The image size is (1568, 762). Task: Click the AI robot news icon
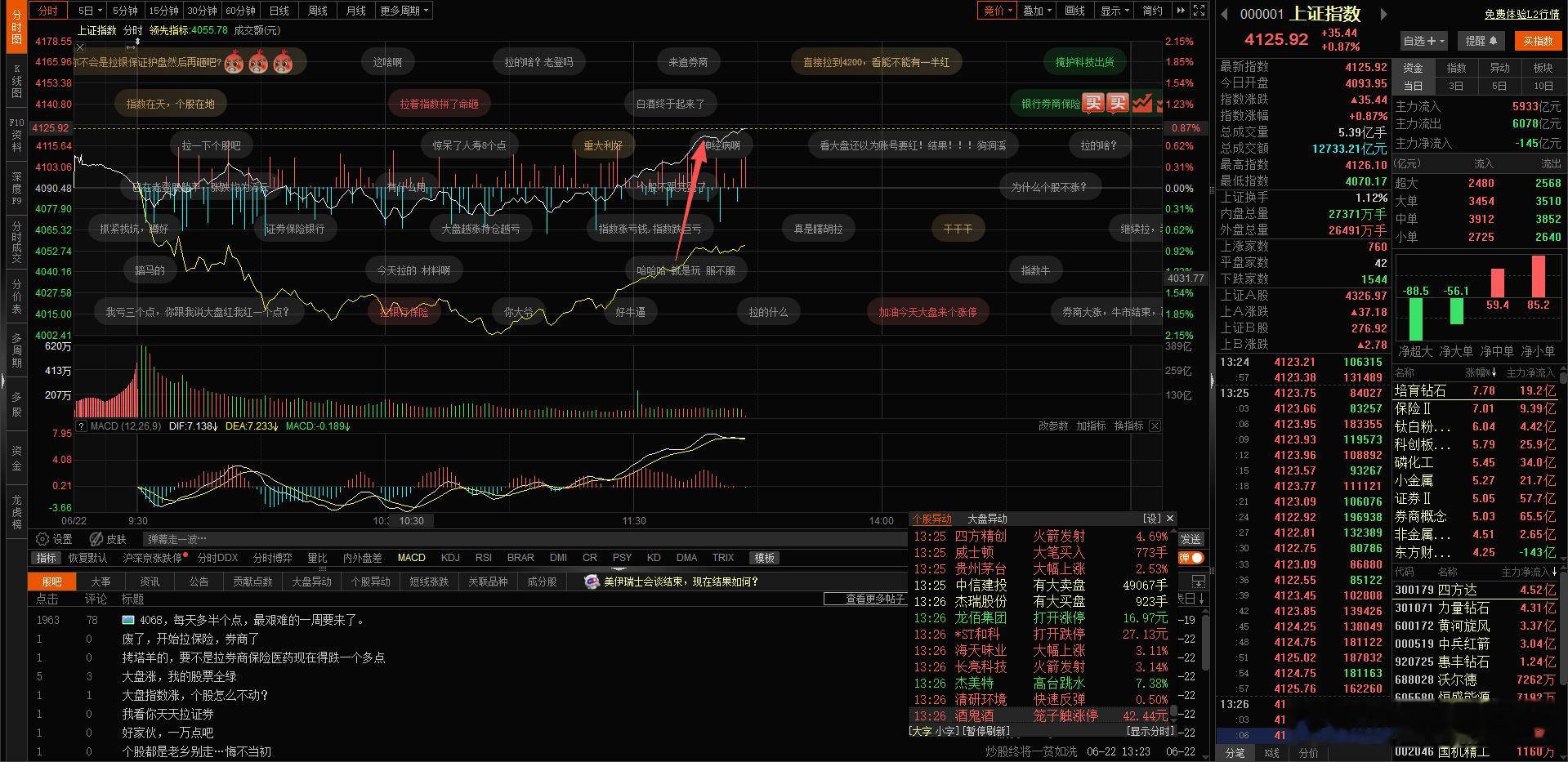592,582
